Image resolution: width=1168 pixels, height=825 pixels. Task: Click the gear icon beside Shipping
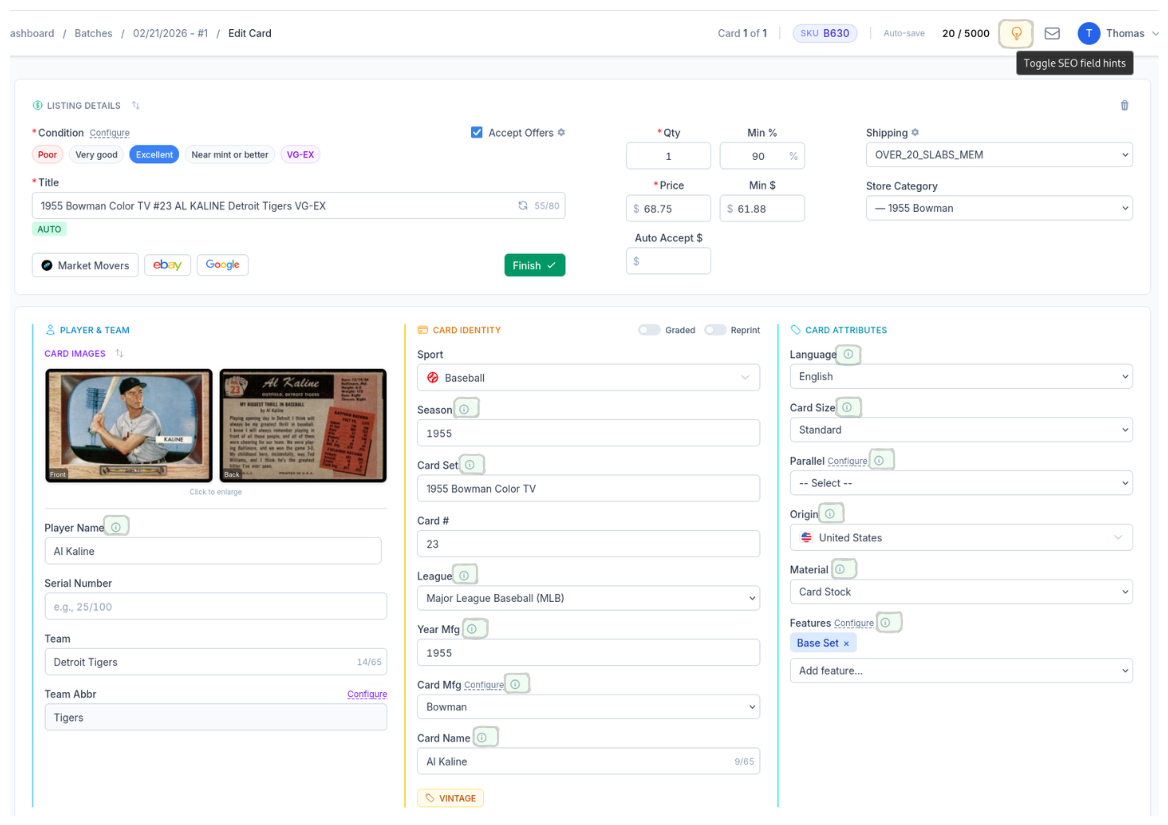(x=915, y=133)
